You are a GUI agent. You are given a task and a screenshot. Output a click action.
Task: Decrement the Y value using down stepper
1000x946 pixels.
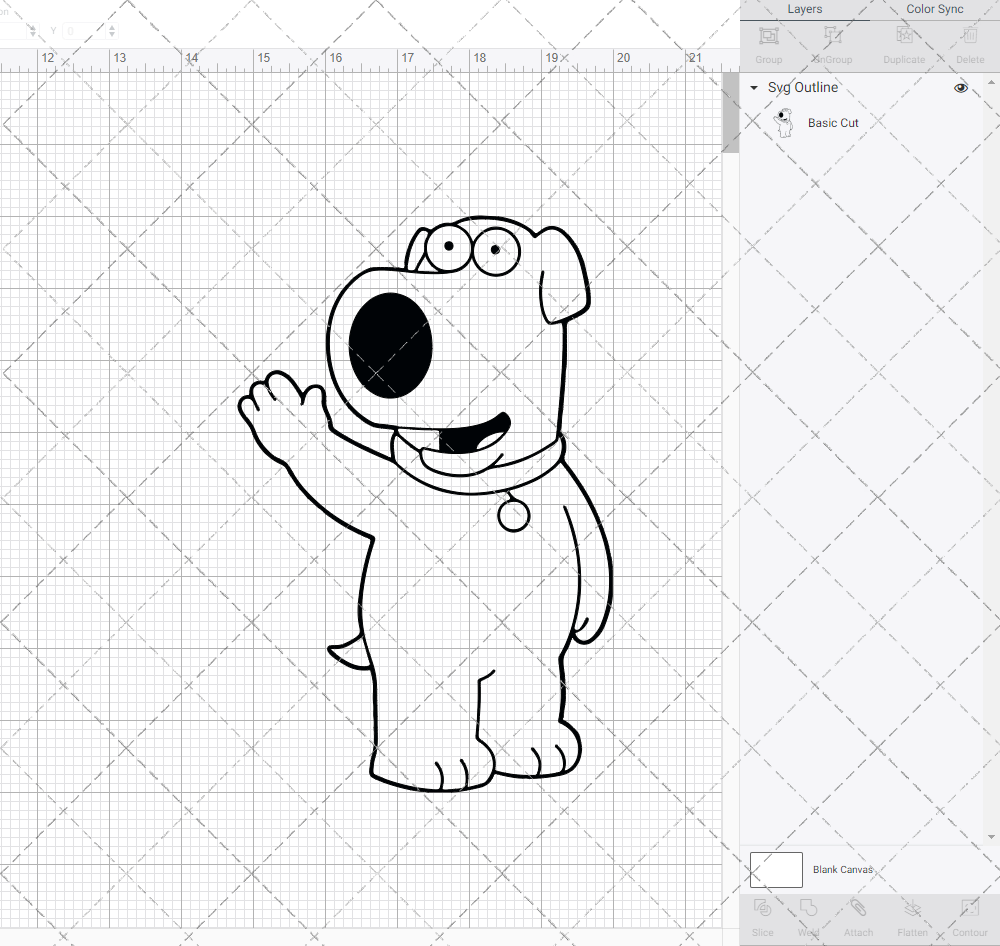[x=111, y=36]
